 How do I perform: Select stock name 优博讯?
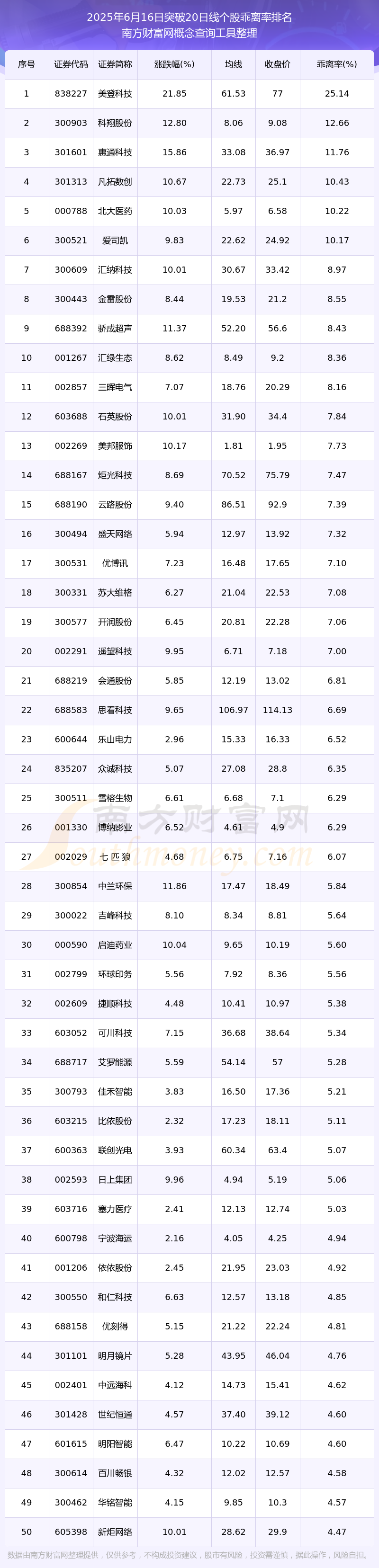point(115,563)
